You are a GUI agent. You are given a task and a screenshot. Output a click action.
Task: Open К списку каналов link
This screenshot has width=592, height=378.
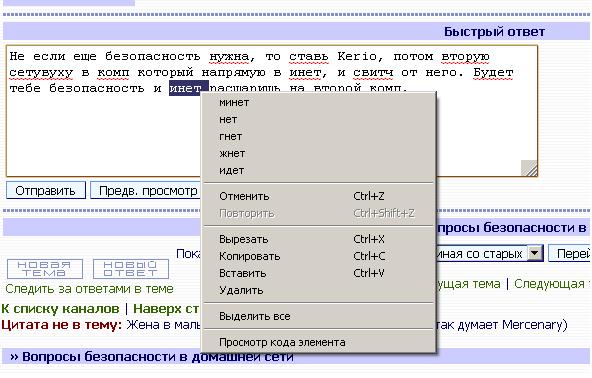point(60,309)
